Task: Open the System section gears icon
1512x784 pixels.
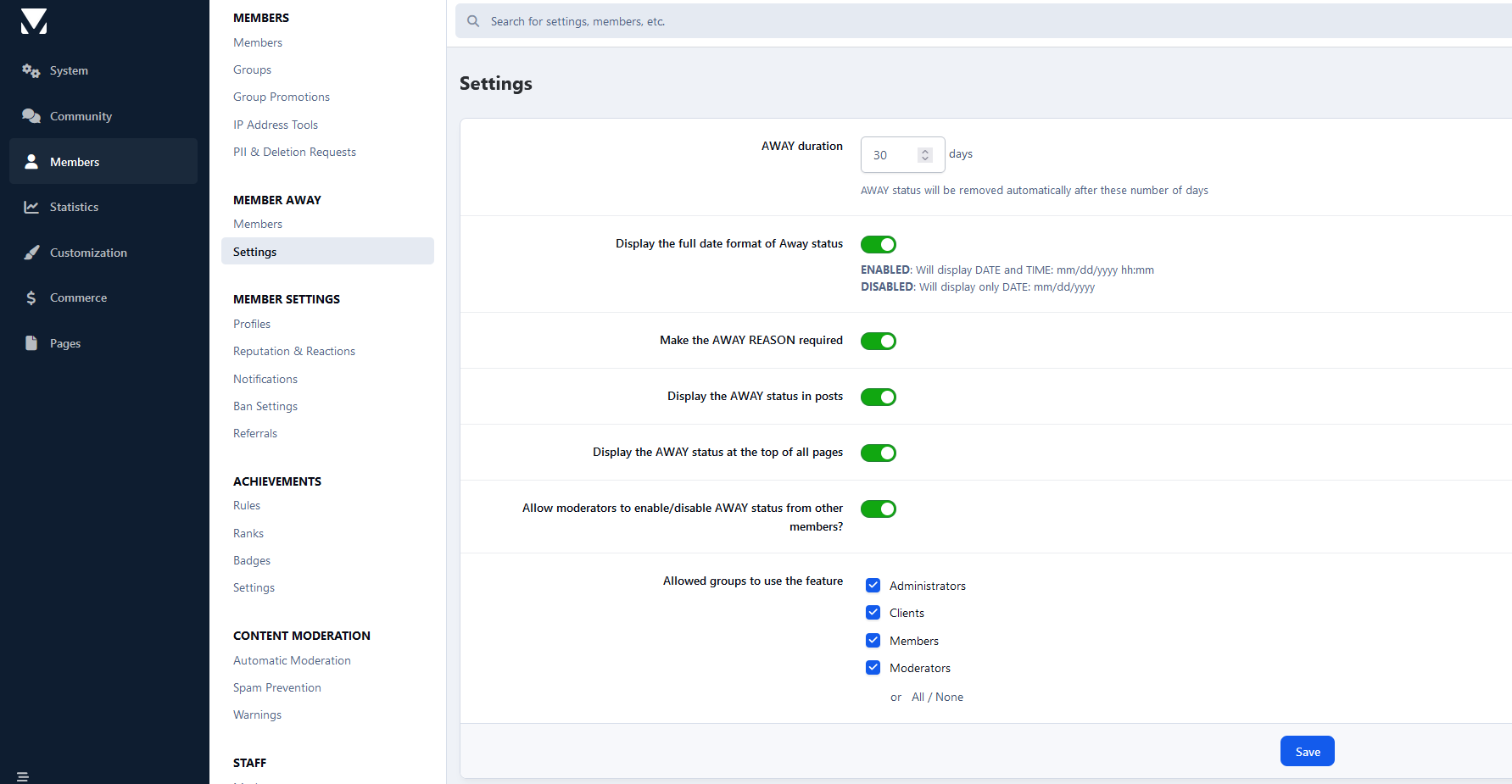Action: click(x=31, y=71)
